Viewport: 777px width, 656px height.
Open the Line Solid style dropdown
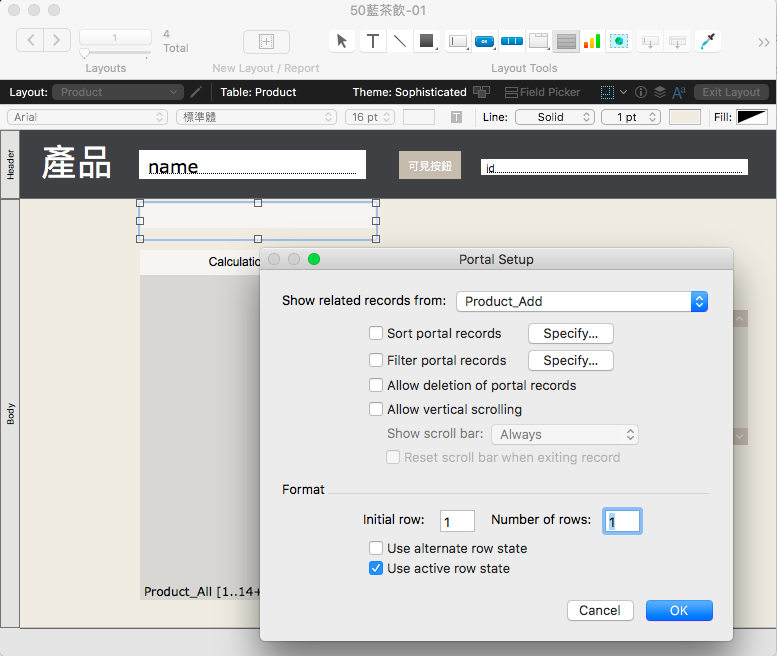(555, 117)
